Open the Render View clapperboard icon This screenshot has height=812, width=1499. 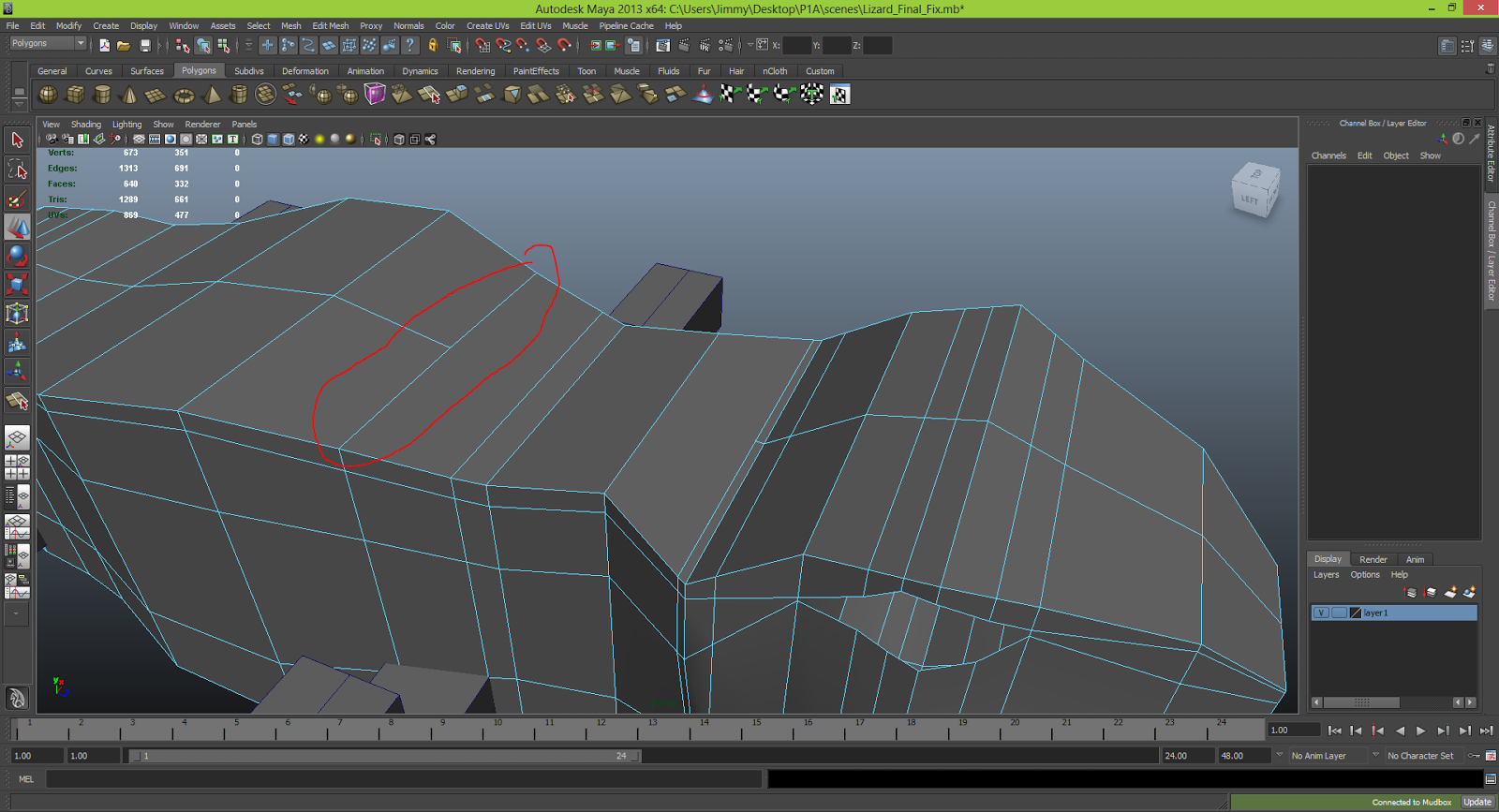coord(663,45)
